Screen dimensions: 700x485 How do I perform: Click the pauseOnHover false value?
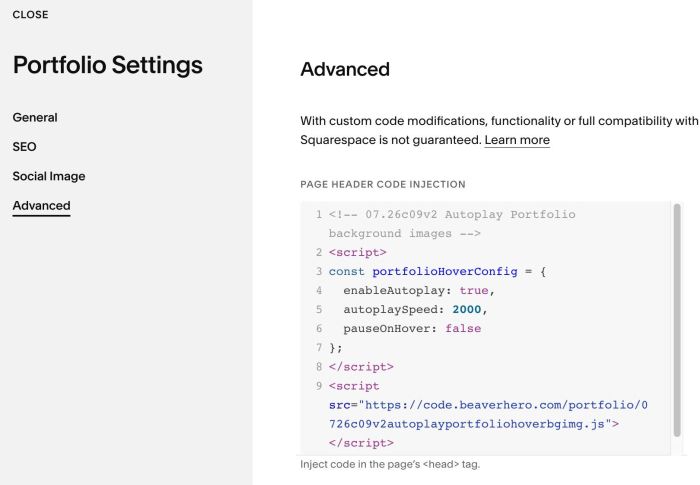tap(463, 328)
